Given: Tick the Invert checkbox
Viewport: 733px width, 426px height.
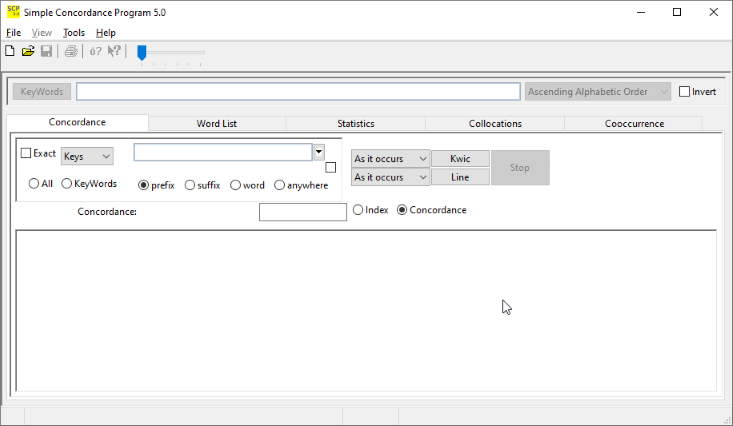Looking at the screenshot, I should point(684,91).
